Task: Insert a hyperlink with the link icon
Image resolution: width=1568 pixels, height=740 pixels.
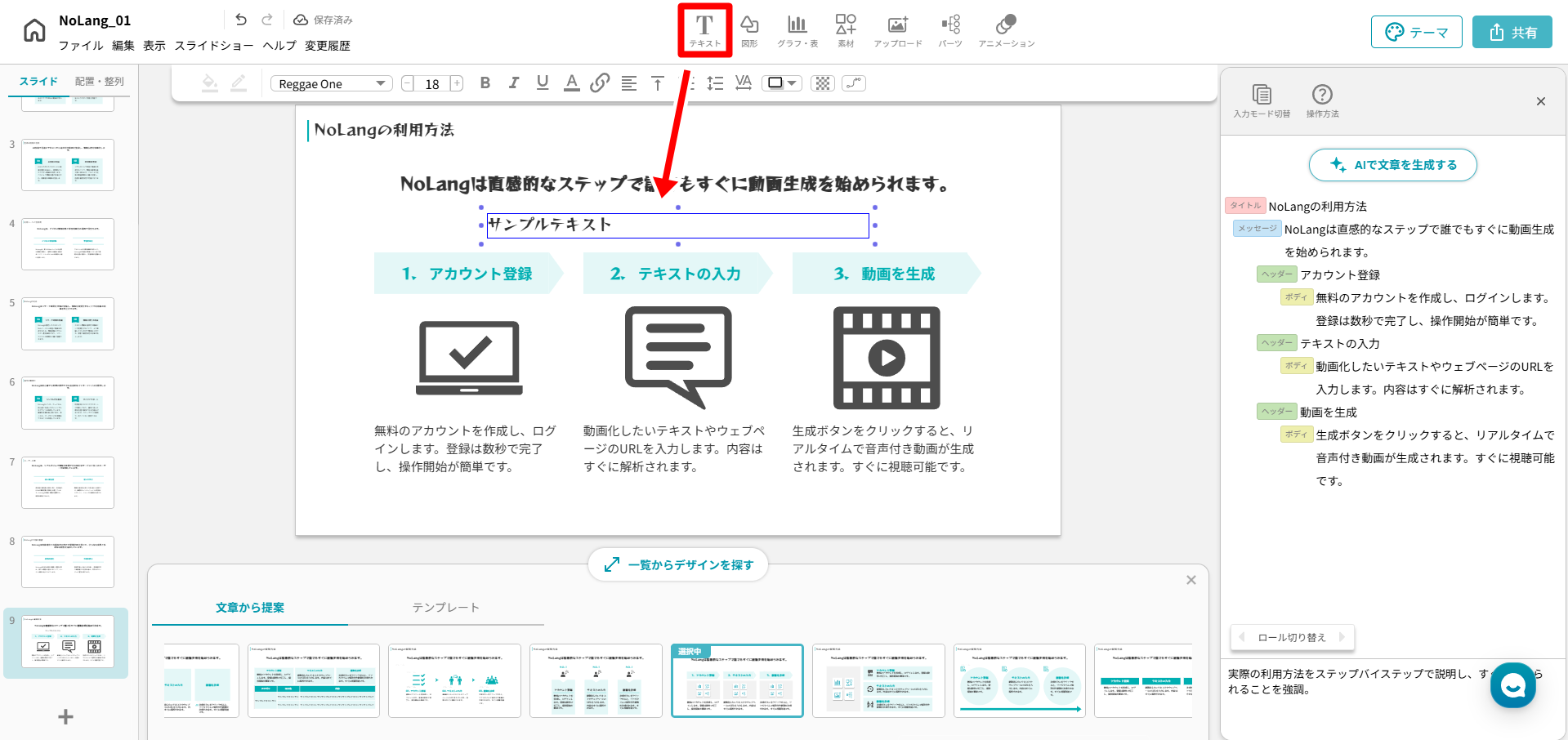Action: (600, 82)
